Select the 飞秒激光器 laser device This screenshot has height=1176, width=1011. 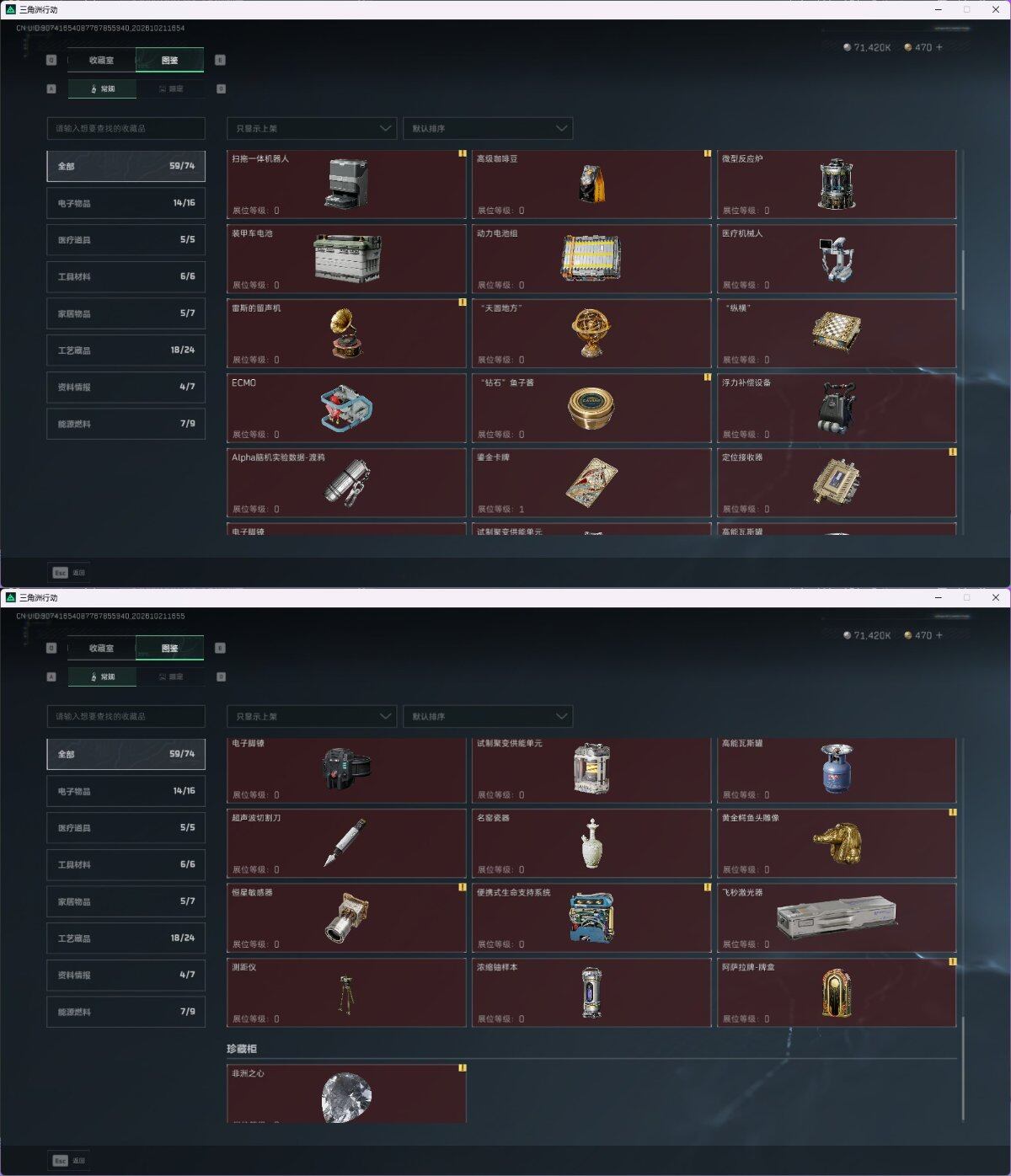[837, 918]
